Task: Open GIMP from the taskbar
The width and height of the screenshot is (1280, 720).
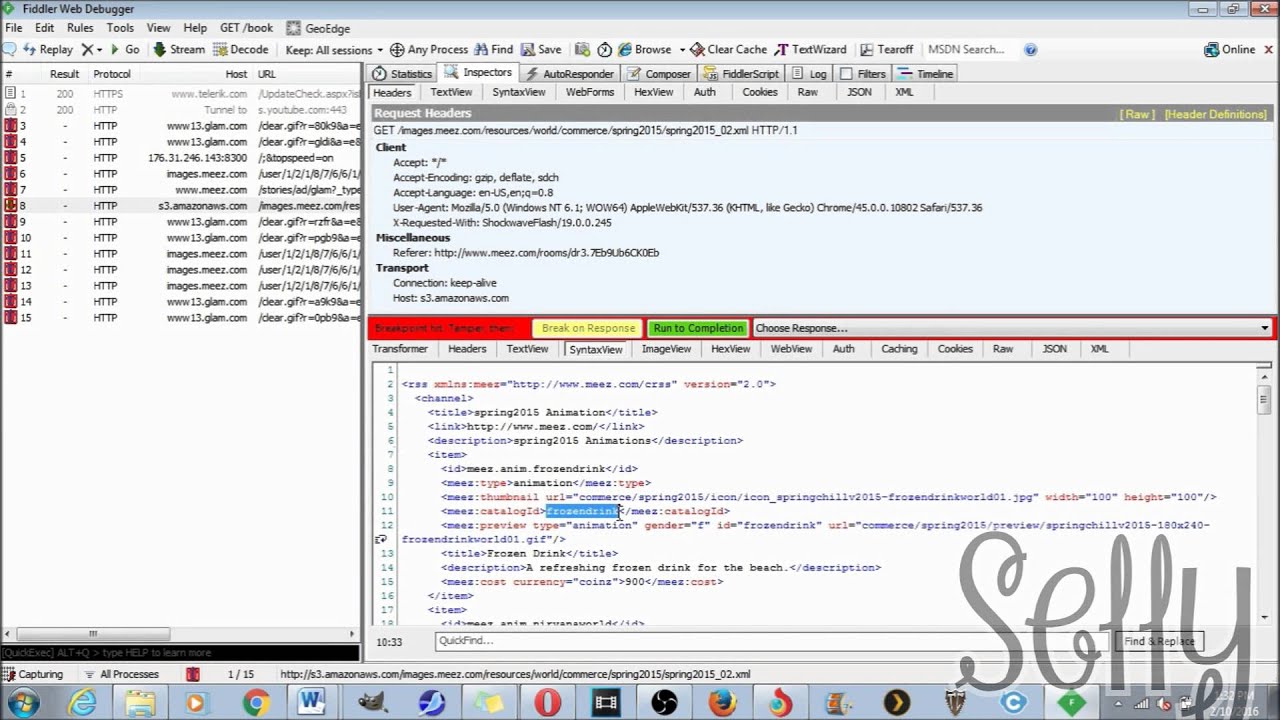Action: click(x=372, y=703)
